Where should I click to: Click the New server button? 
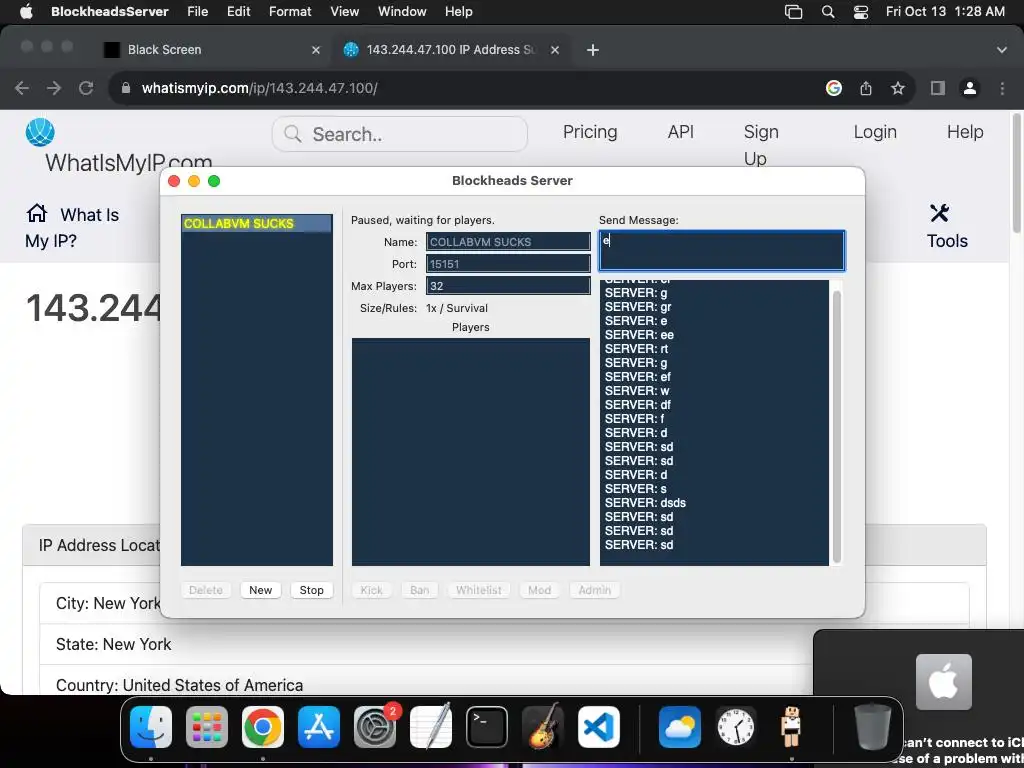coord(261,590)
